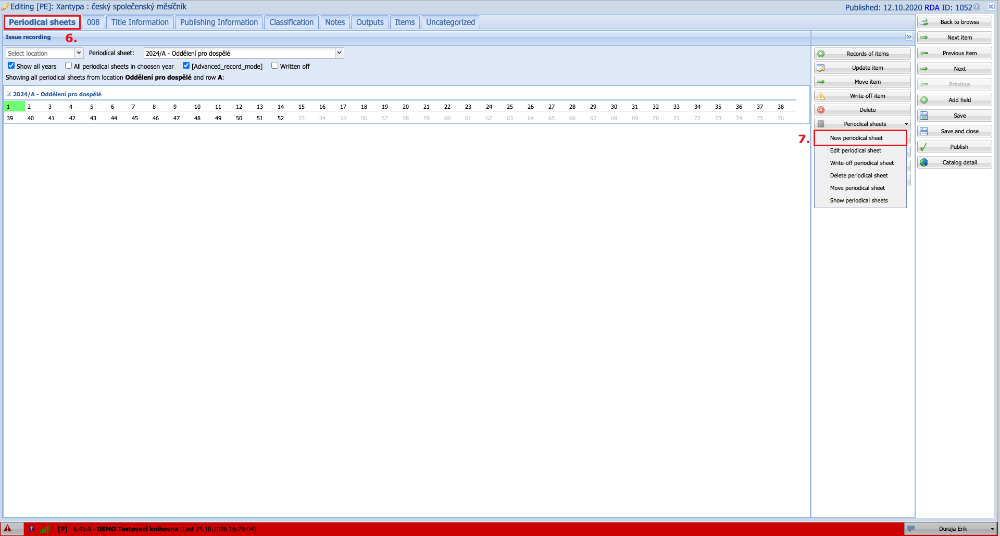Go to Previous item via arrow icon
Image resolution: width=1000 pixels, height=536 pixels.
pyautogui.click(x=924, y=53)
